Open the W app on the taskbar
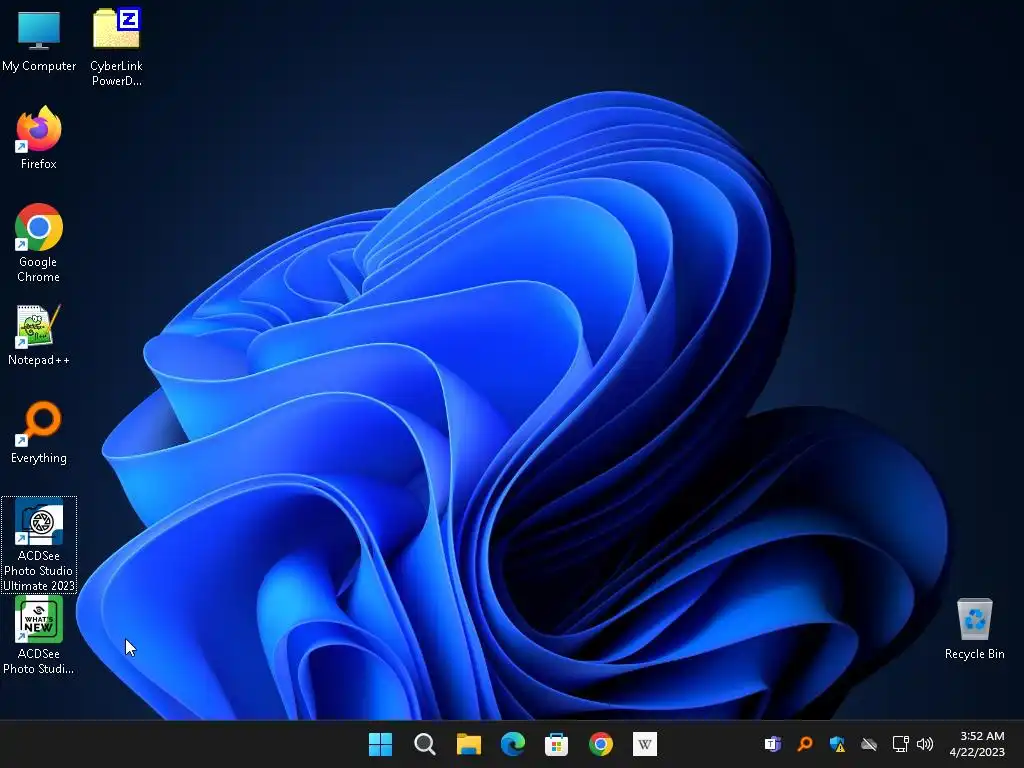Viewport: 1024px width, 768px height. [645, 744]
